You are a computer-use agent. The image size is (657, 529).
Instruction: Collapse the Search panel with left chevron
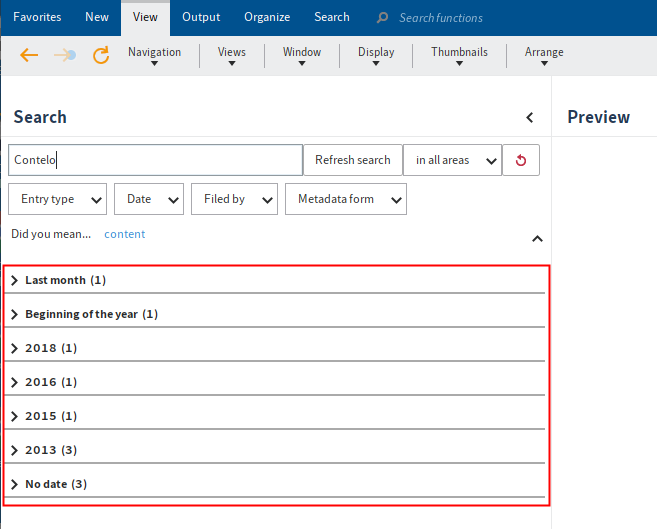tap(530, 117)
